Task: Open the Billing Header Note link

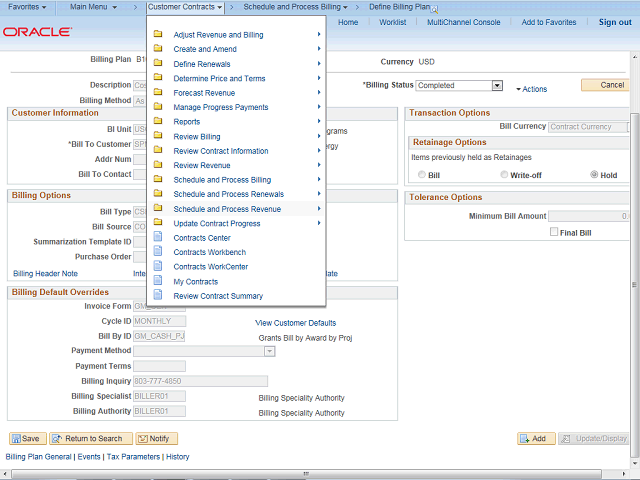Action: pos(45,273)
